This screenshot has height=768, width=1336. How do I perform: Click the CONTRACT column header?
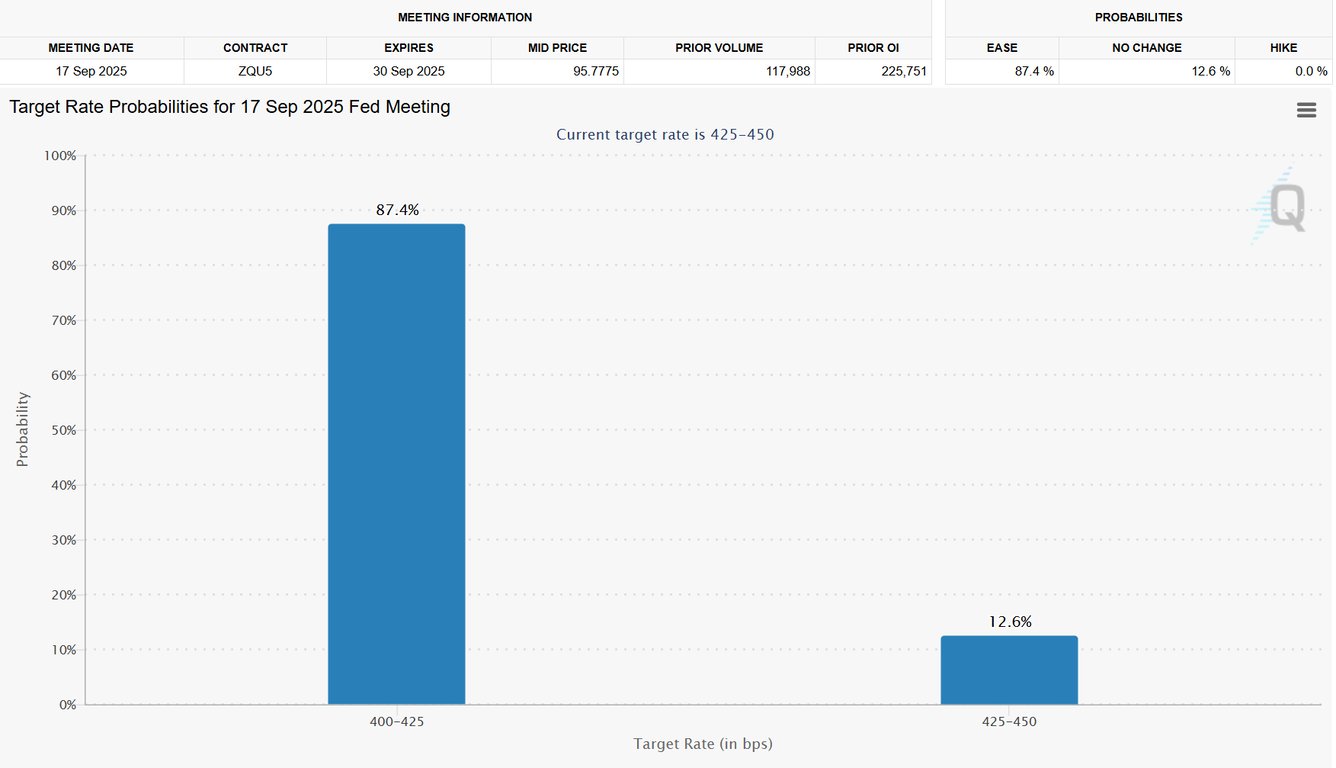pos(255,47)
